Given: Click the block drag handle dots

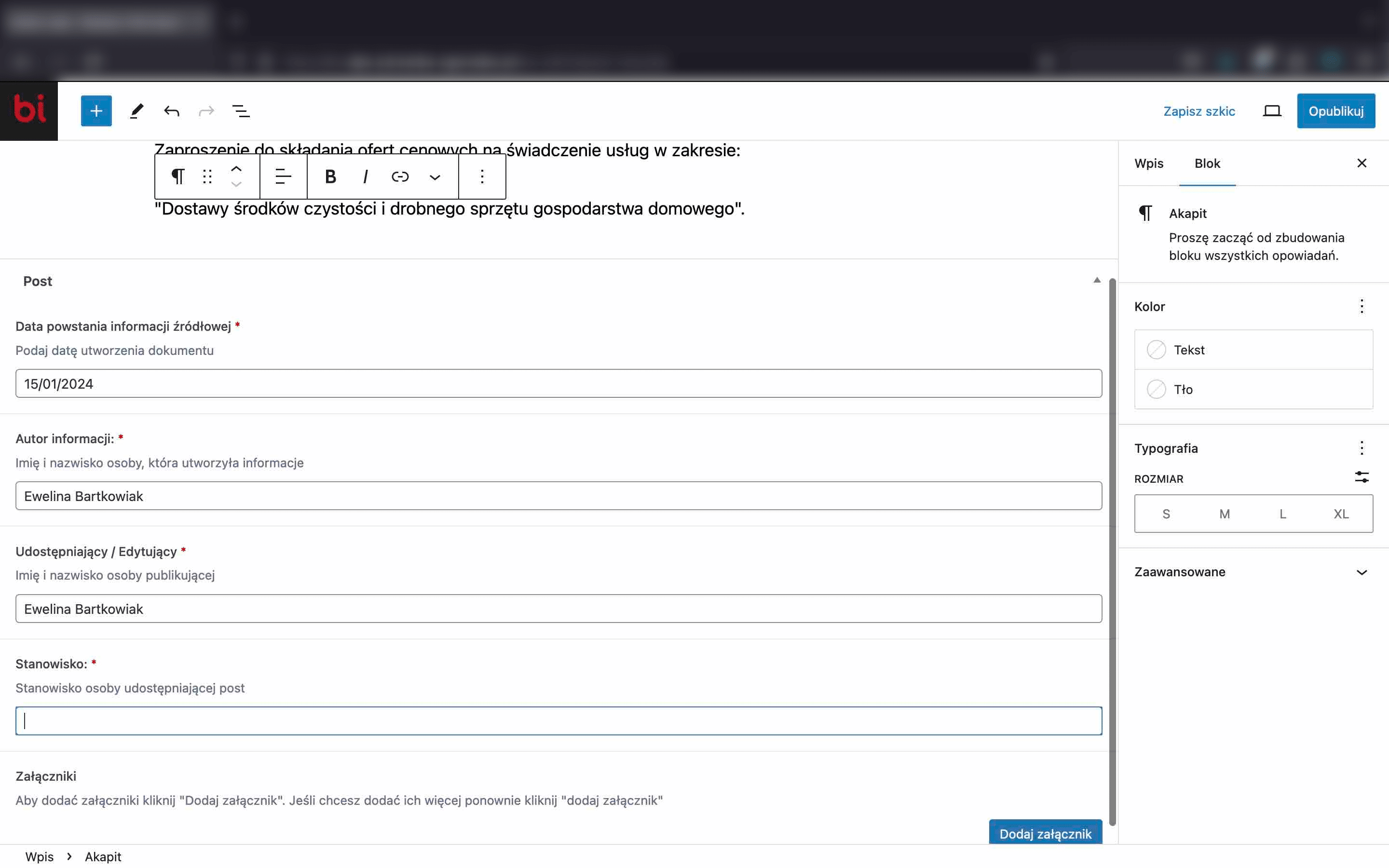Looking at the screenshot, I should pyautogui.click(x=207, y=176).
